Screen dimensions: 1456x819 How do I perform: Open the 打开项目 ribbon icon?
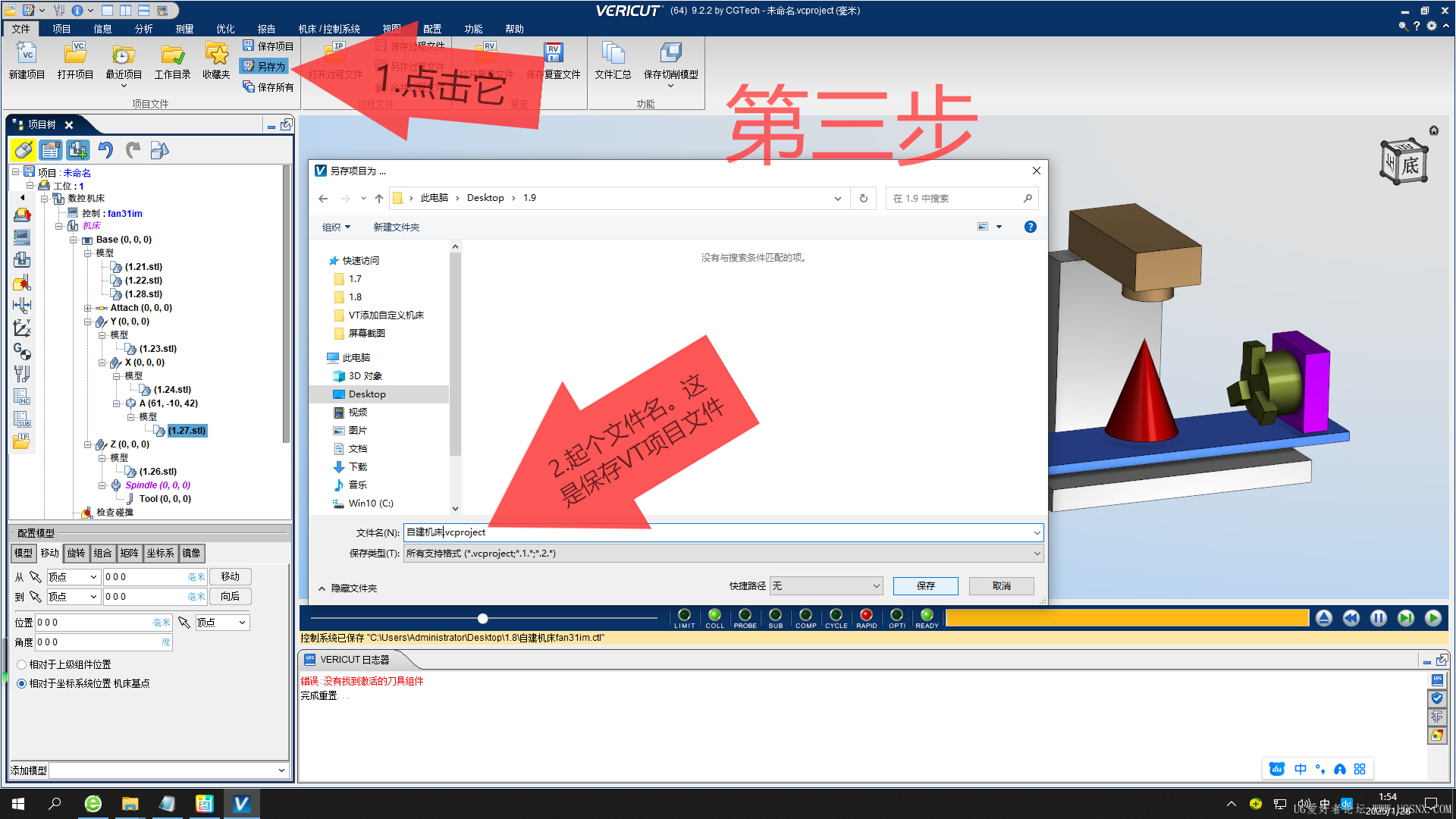75,60
